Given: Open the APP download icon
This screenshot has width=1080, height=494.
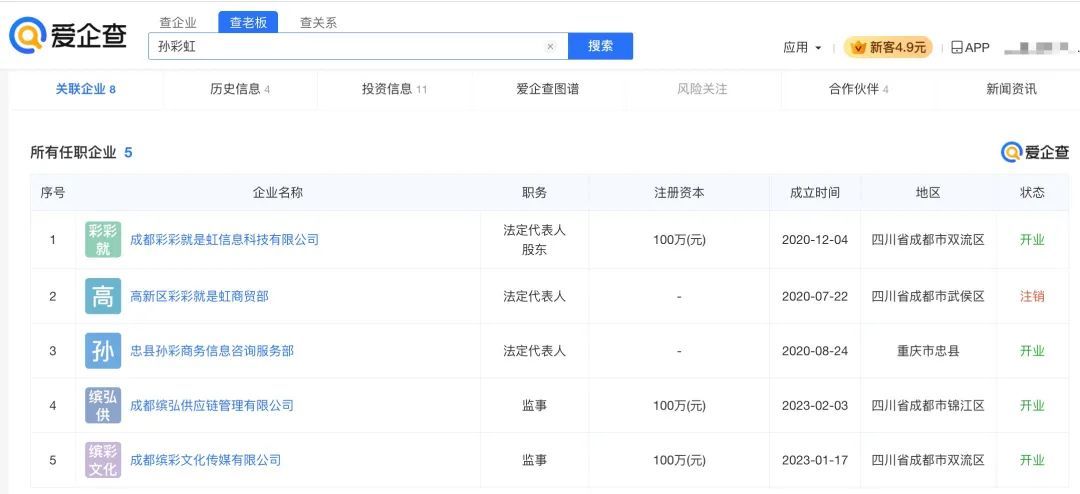Looking at the screenshot, I should pos(969,47).
